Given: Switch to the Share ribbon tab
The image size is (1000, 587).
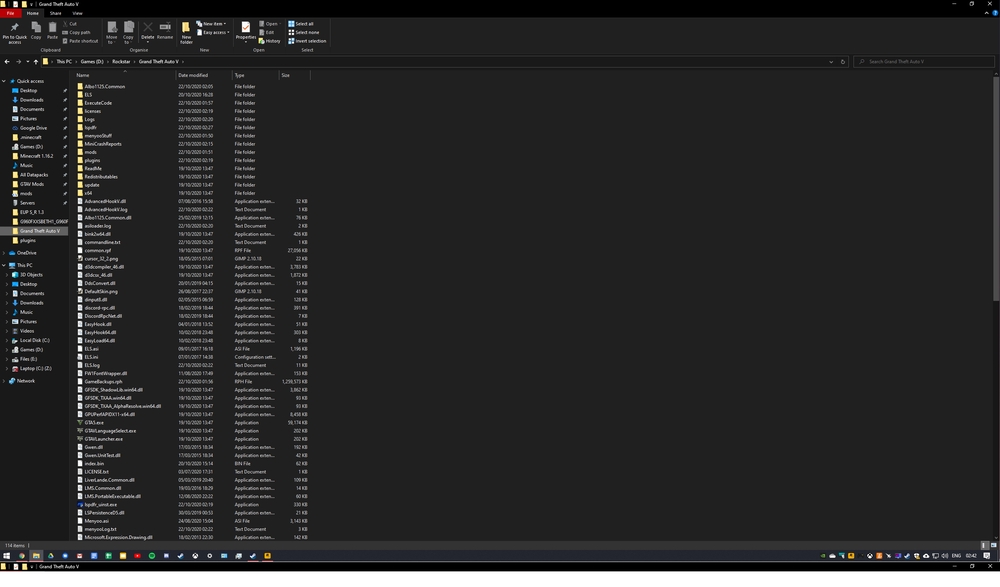Looking at the screenshot, I should pos(55,13).
